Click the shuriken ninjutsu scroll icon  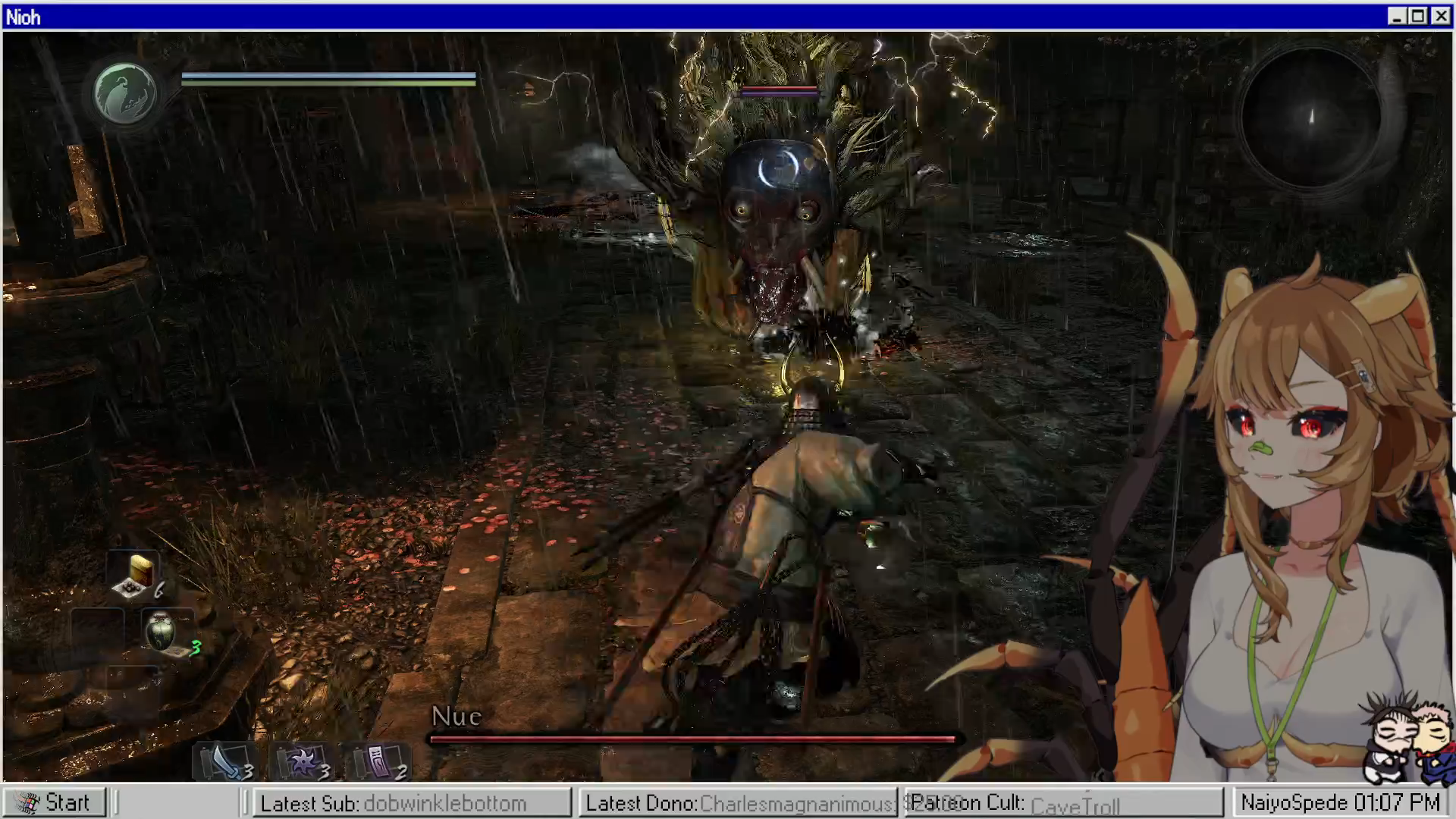[303, 761]
